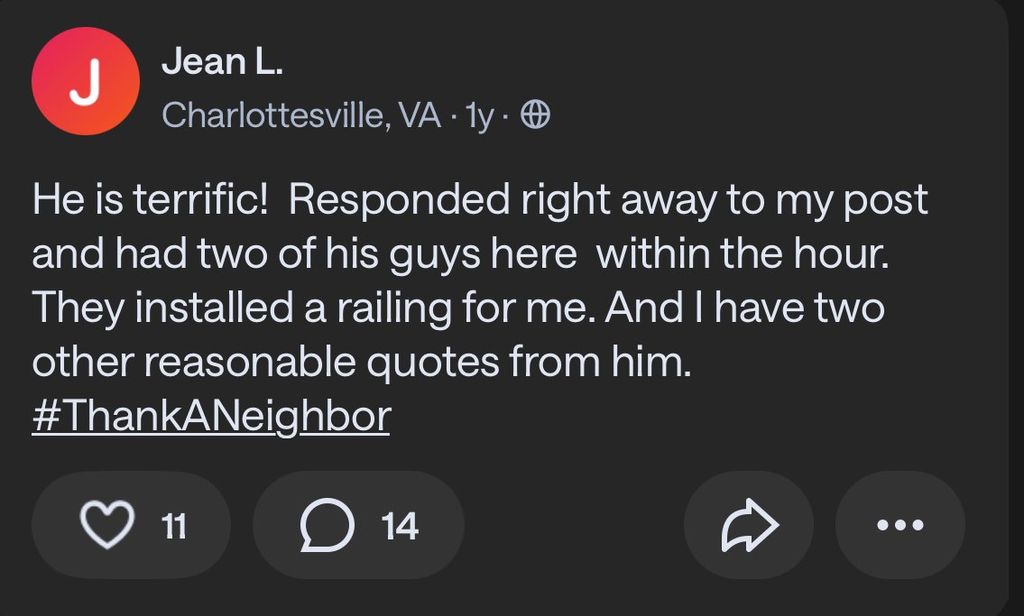This screenshot has height=616, width=1024.
Task: Show who liked via the 11 count
Action: point(174,526)
